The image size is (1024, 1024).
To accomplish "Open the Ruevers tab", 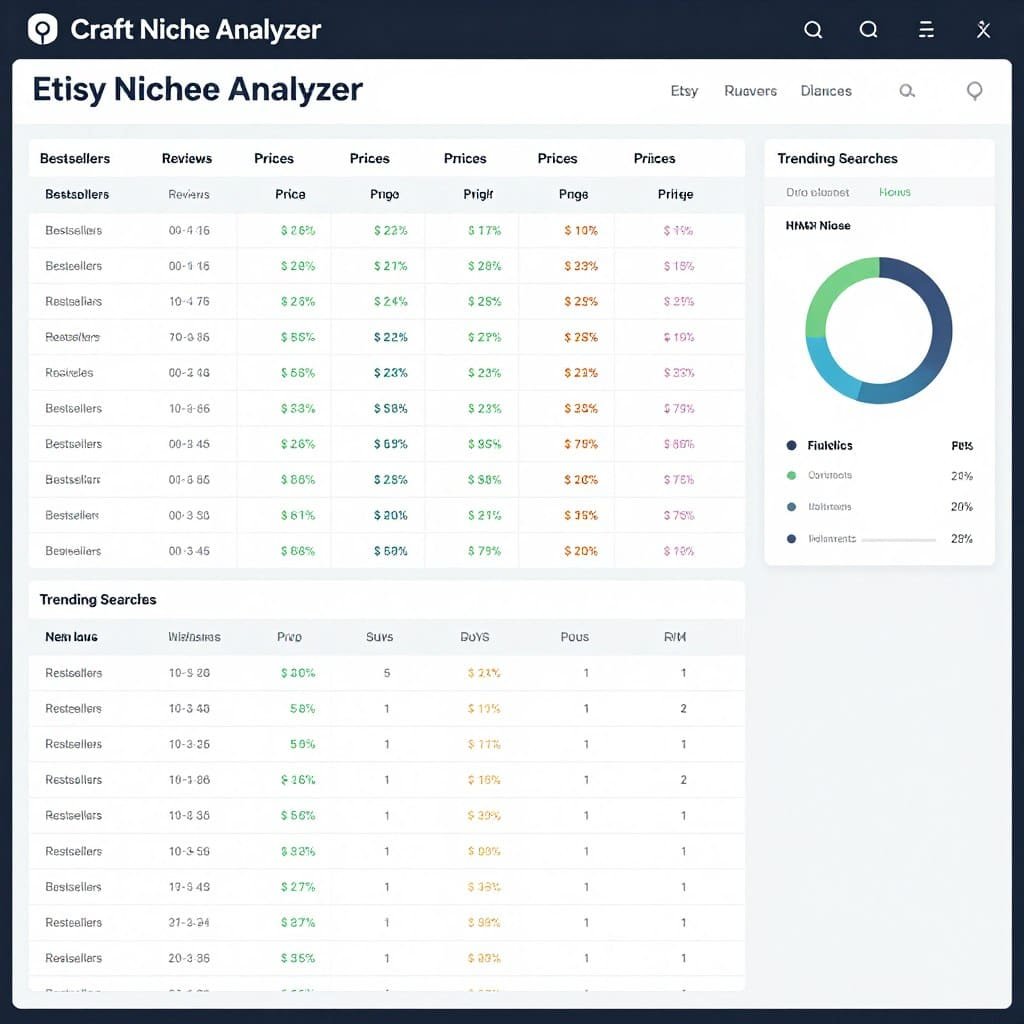I will point(750,91).
